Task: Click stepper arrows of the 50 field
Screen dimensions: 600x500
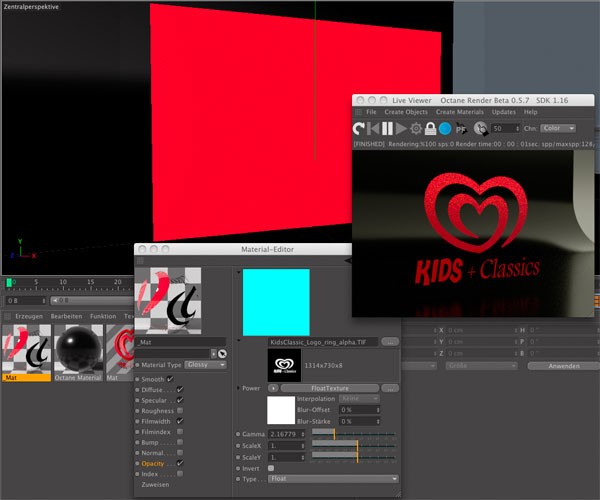Action: coord(517,129)
